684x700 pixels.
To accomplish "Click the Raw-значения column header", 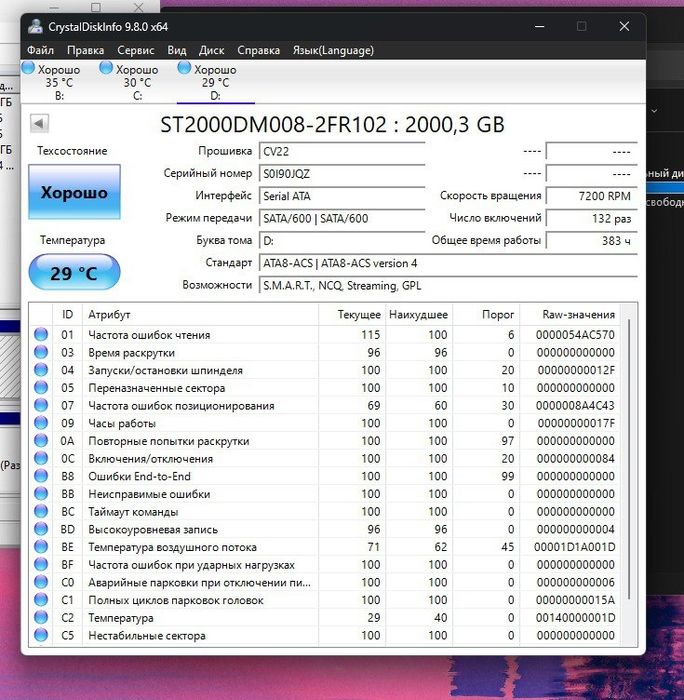I will (570, 314).
